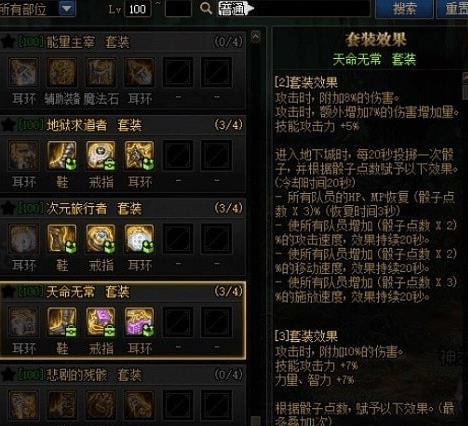
Task: Click the Lv 100 level input field
Action: coord(138,9)
